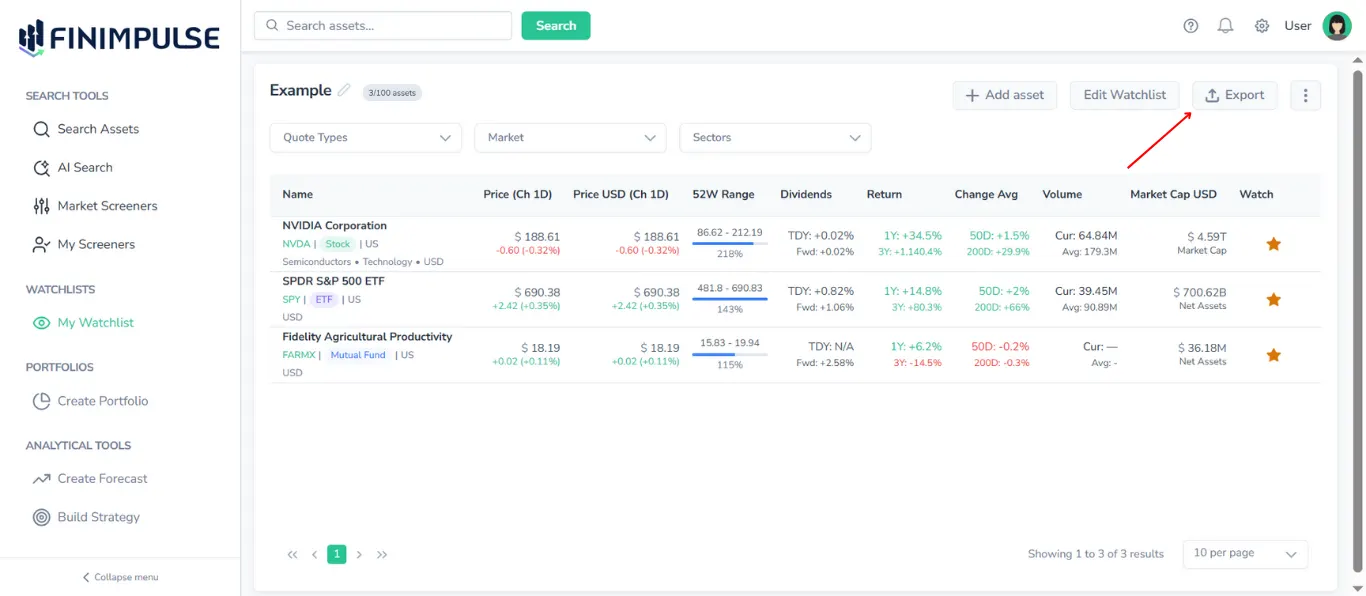Open notifications bell icon
Screen dimensions: 1366x596
point(1225,26)
